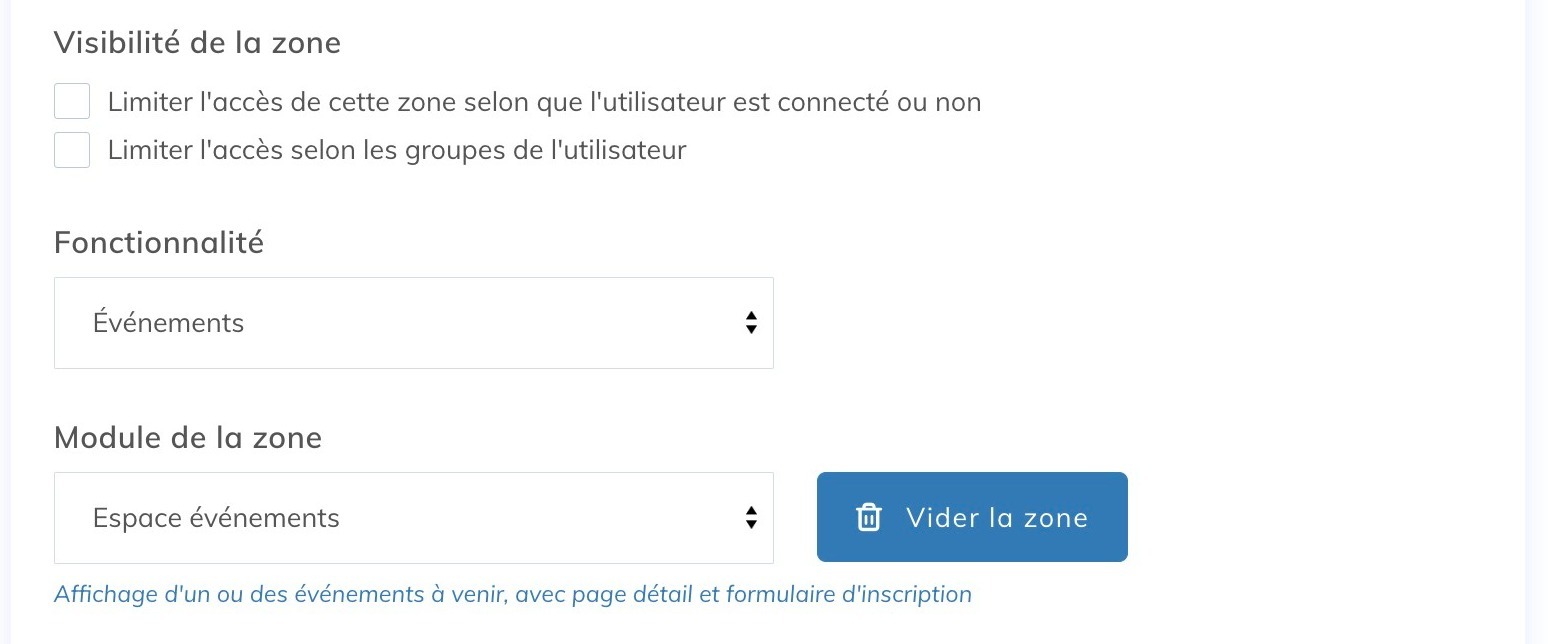This screenshot has width=1548, height=644.
Task: Click the label about limiting zone access
Action: pos(547,100)
